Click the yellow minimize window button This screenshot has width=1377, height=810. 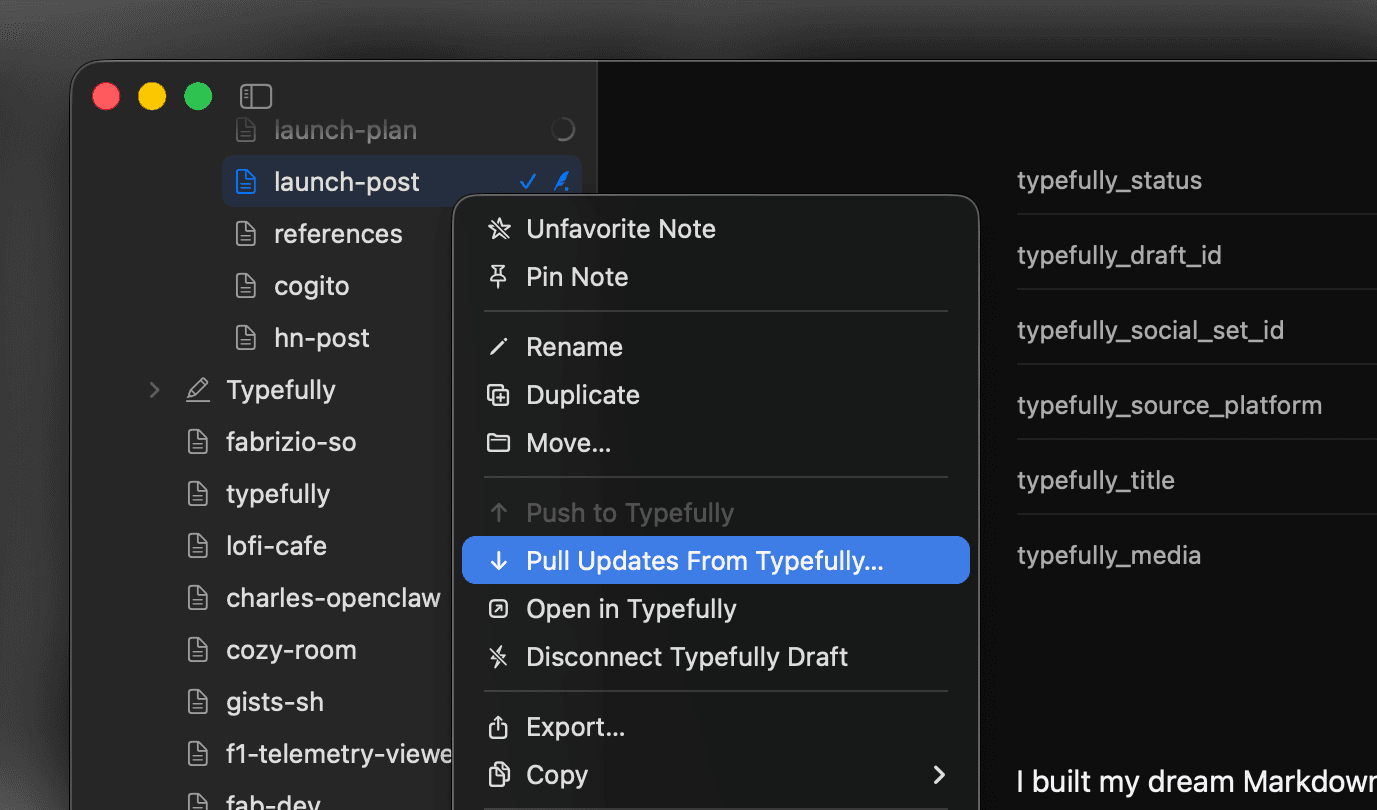[x=152, y=96]
